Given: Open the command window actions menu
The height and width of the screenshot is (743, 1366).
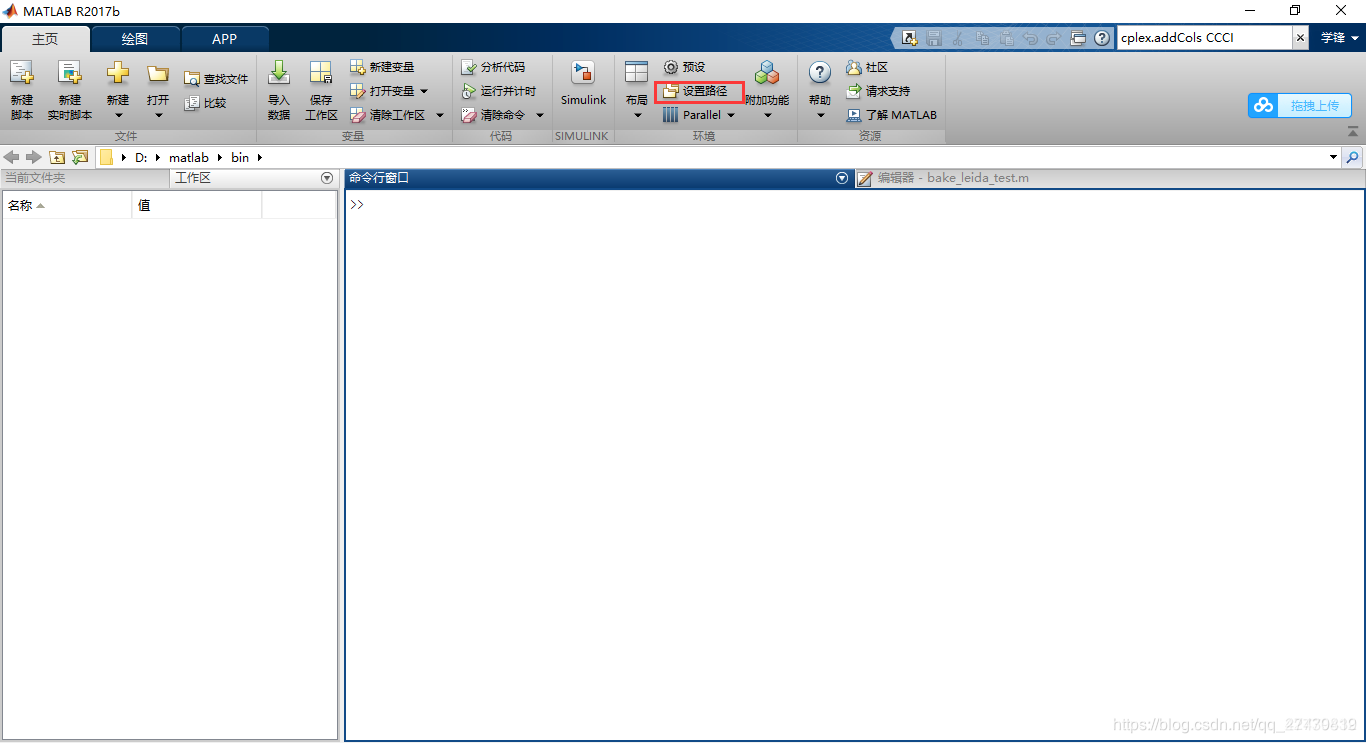Looking at the screenshot, I should coord(842,178).
